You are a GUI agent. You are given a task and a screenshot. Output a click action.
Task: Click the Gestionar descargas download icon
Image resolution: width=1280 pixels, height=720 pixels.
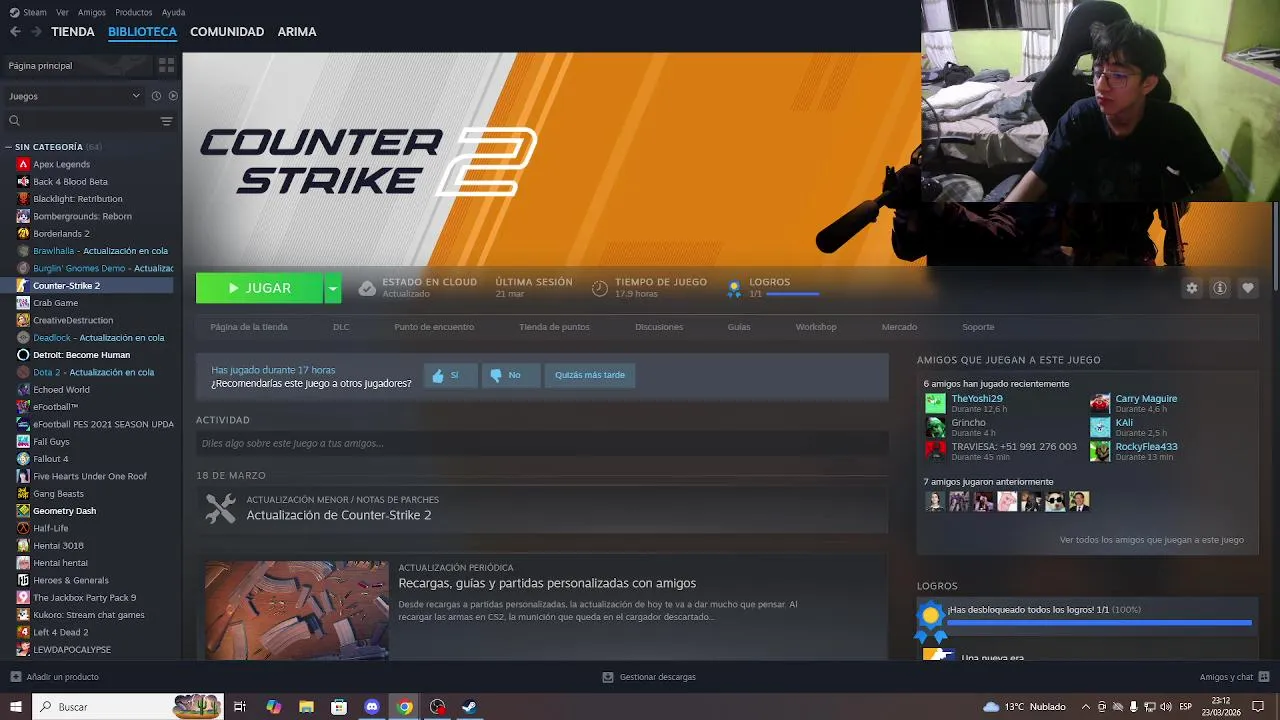point(607,677)
